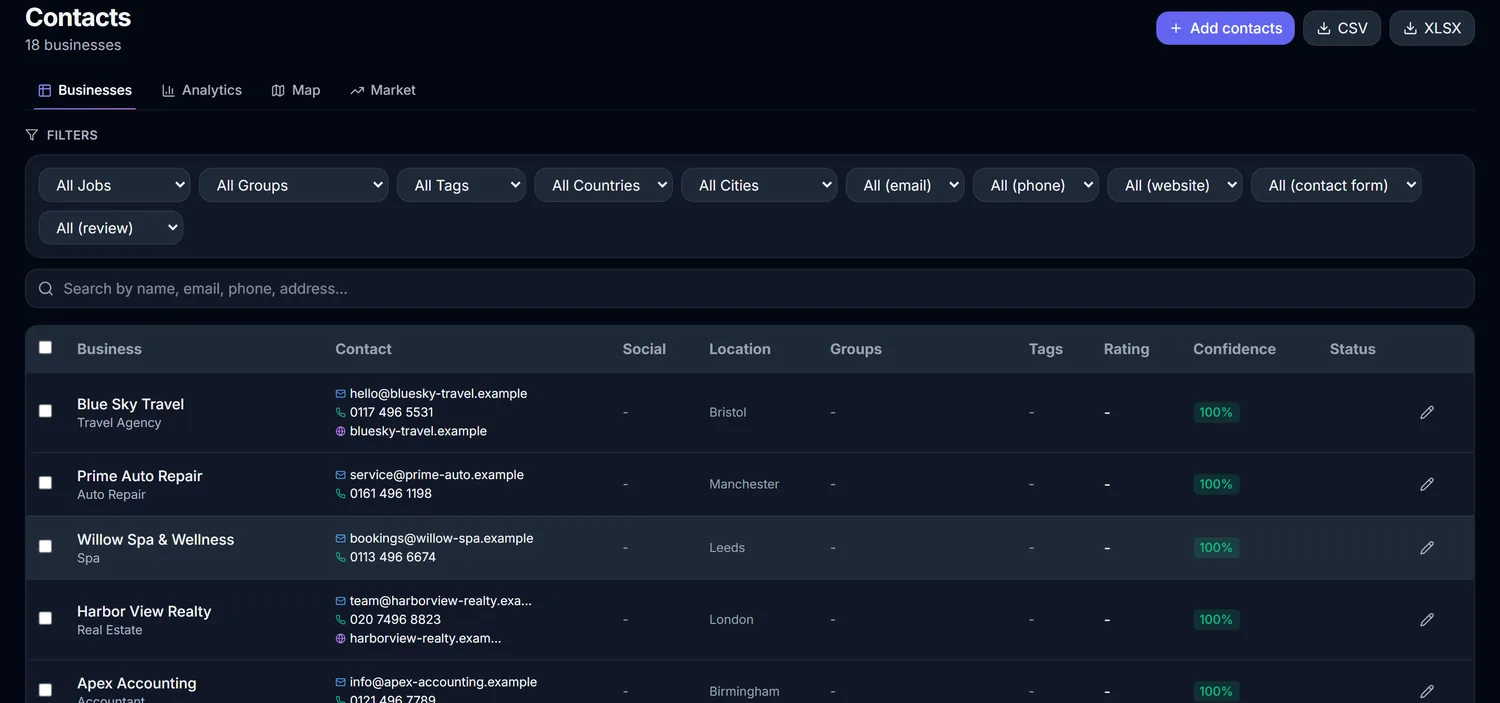Click the envelope icon next to service@prime-auto.example
1500x703 pixels.
point(341,475)
